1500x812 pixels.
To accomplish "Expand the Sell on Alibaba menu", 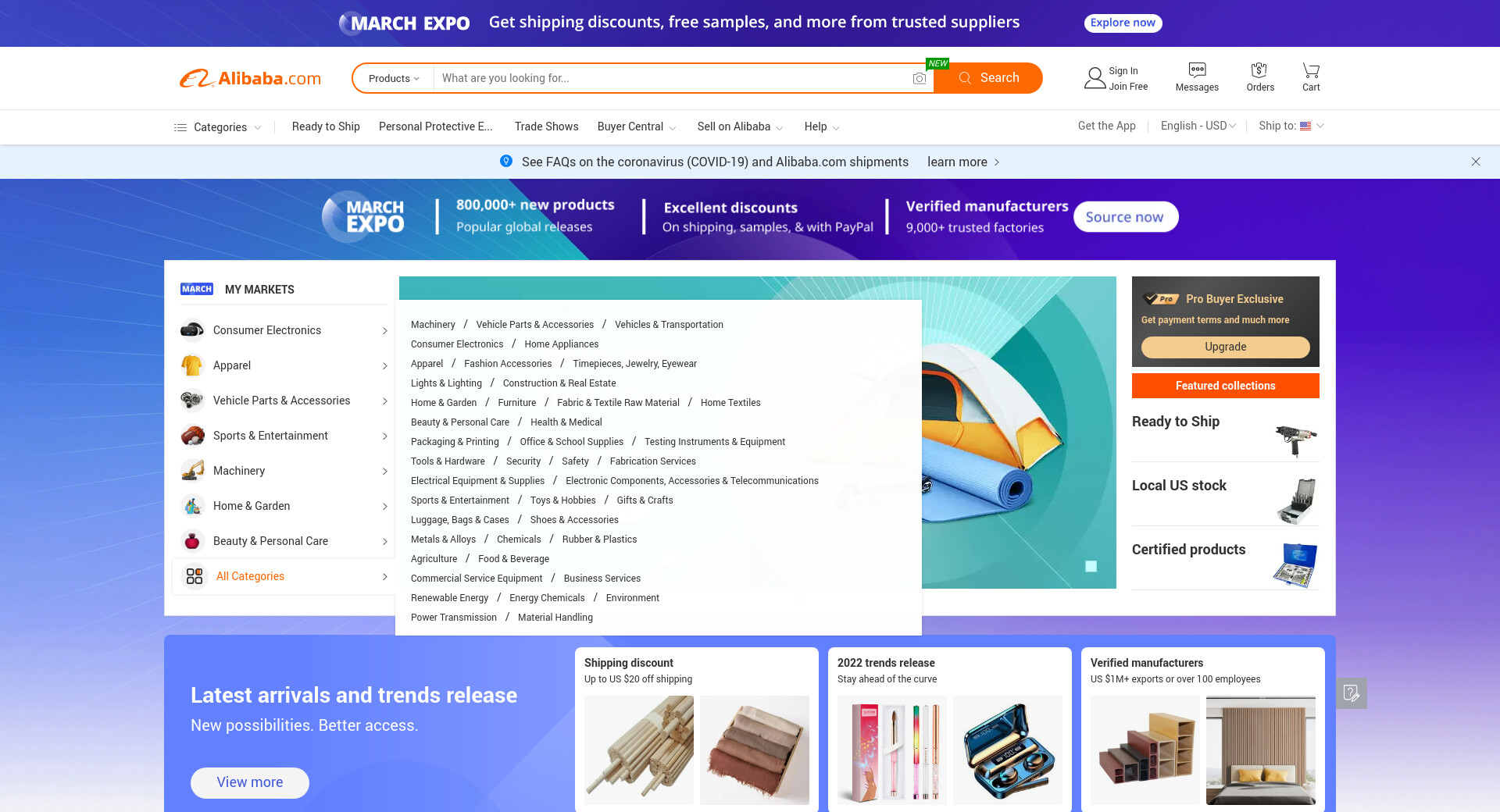I will [780, 127].
